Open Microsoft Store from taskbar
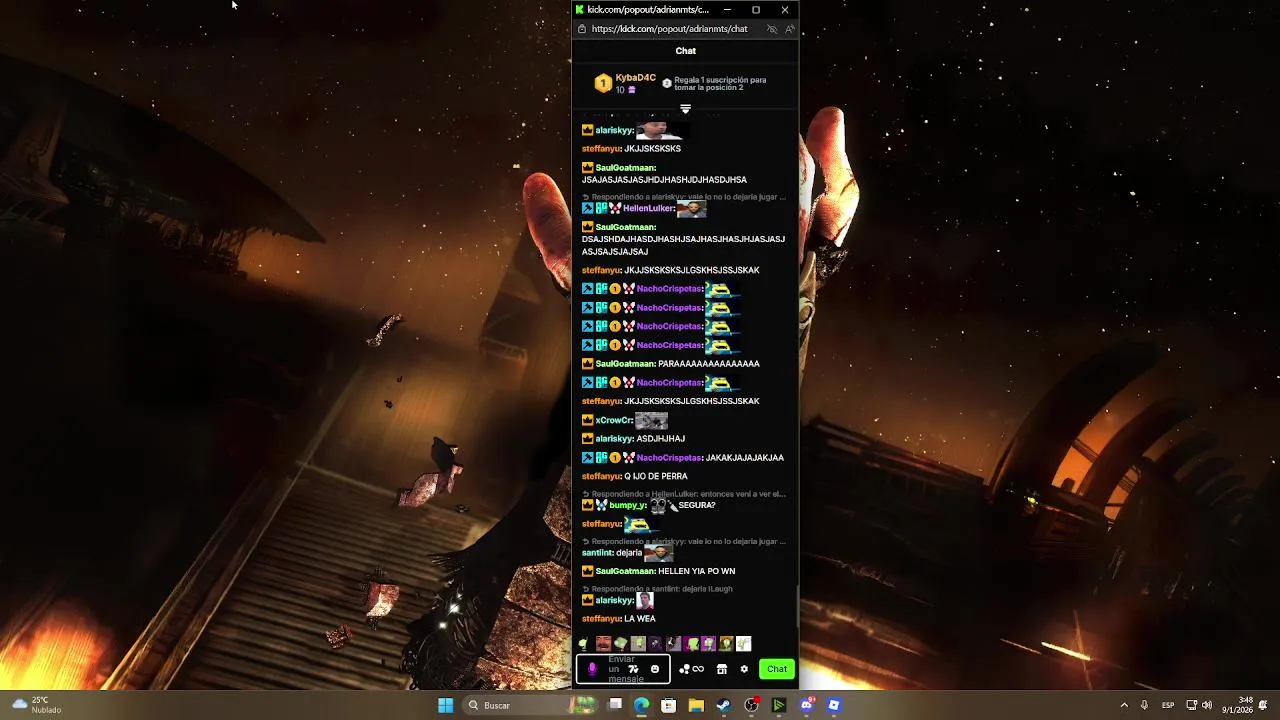1280x720 pixels. pos(668,705)
